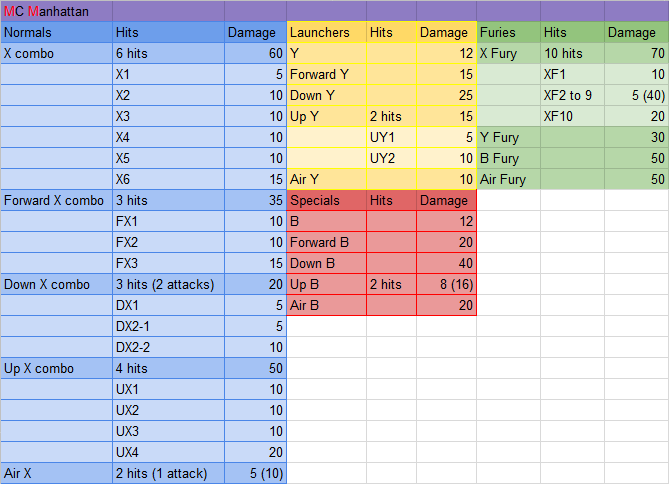Select the XF2 to 9 cell

572,96
